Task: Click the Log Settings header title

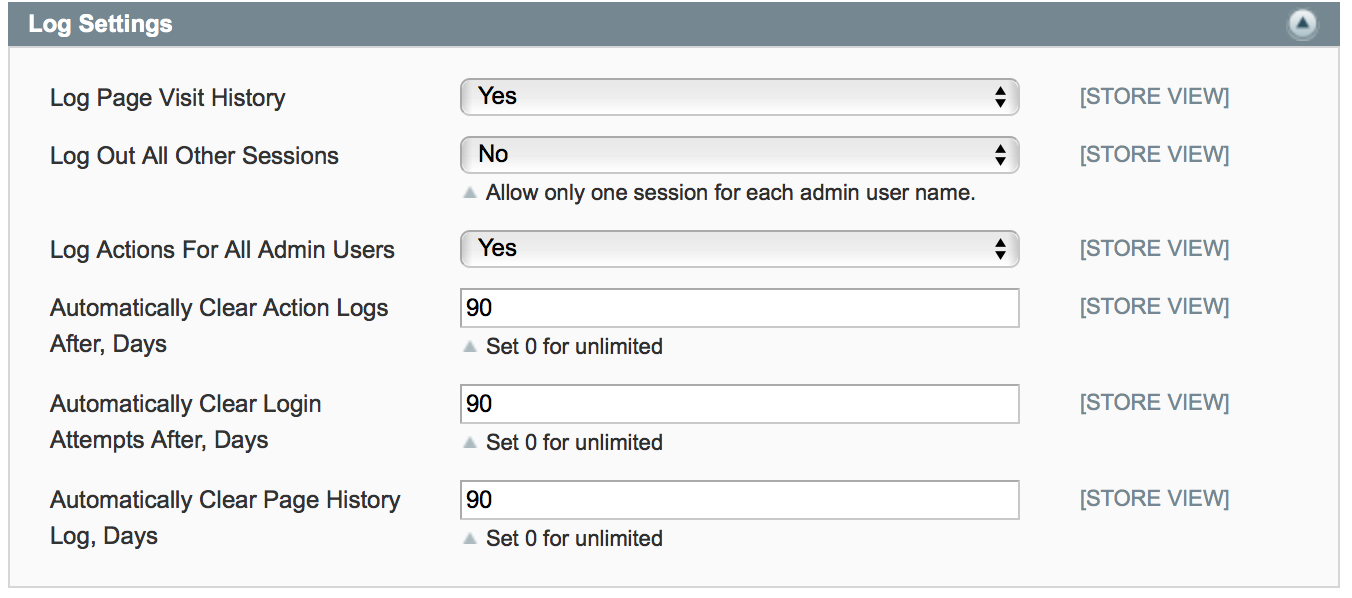Action: [100, 24]
